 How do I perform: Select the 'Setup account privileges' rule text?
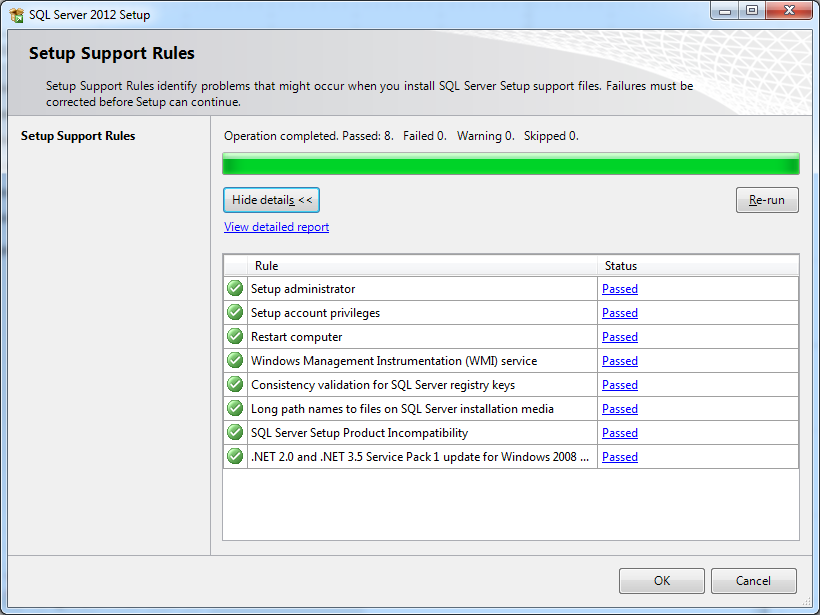pyautogui.click(x=315, y=313)
